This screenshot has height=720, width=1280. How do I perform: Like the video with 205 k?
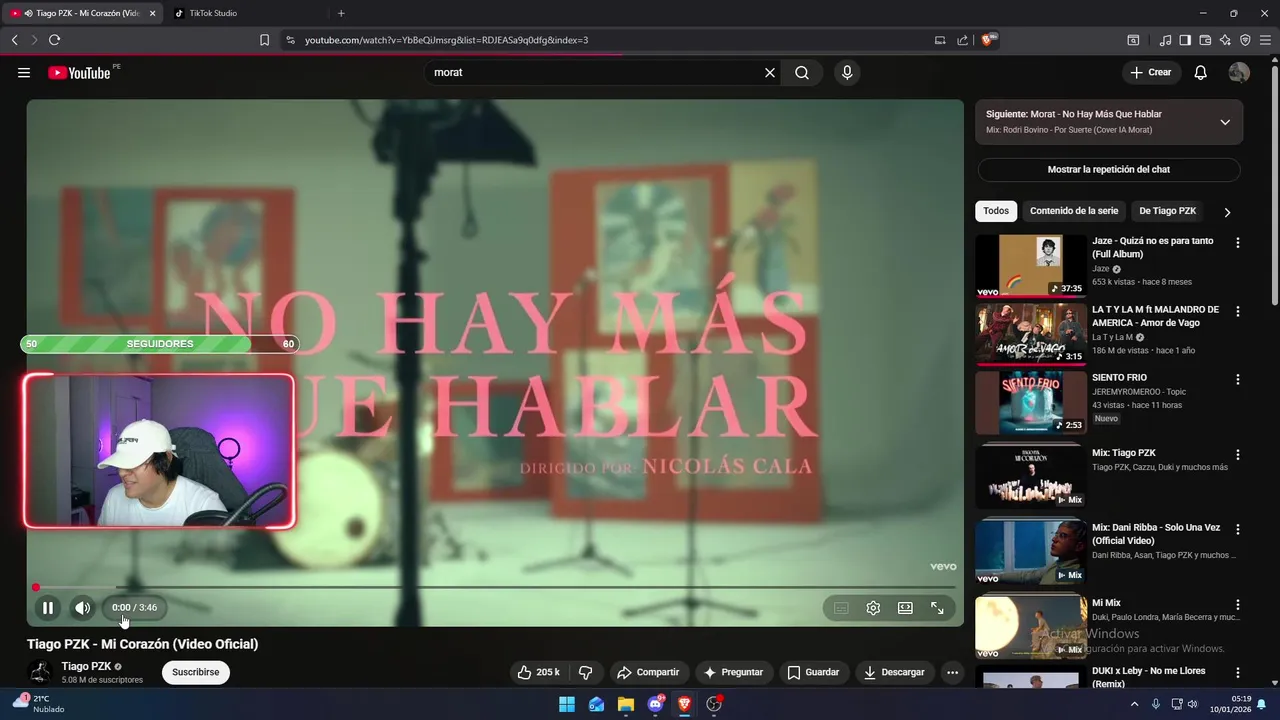click(x=538, y=672)
